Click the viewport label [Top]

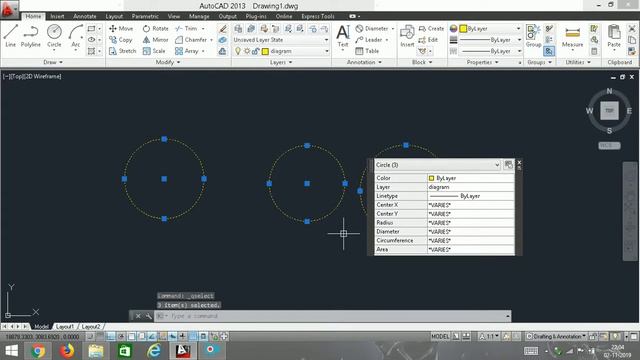click(x=17, y=76)
